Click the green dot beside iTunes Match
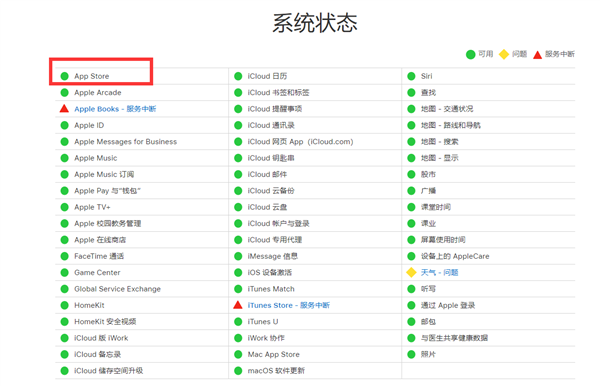 pos(238,289)
